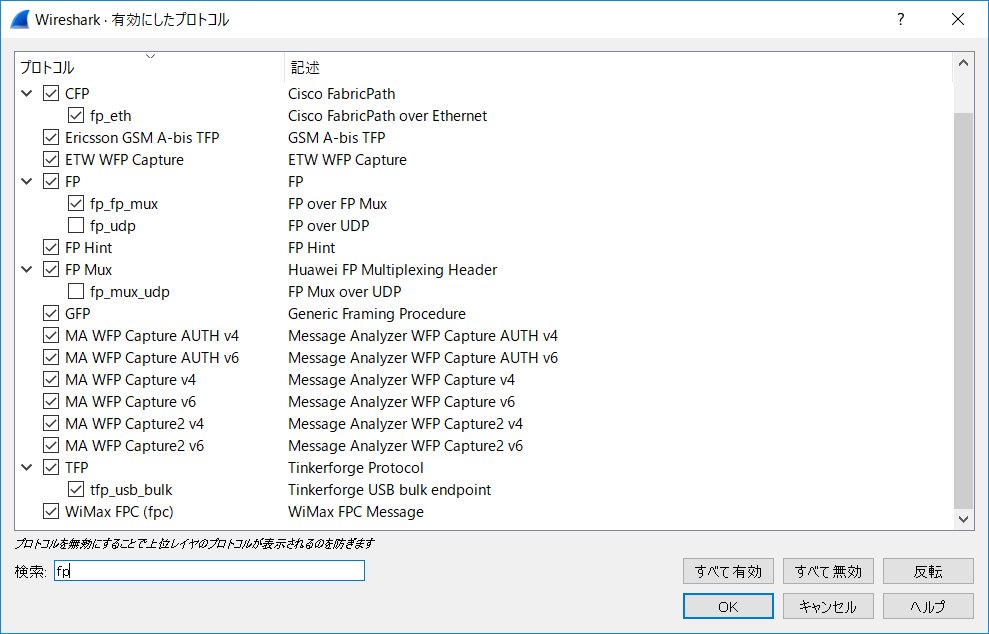The image size is (989, 634).
Task: Disable MA WFP Capture2 v6 checkbox
Action: [x=51, y=445]
